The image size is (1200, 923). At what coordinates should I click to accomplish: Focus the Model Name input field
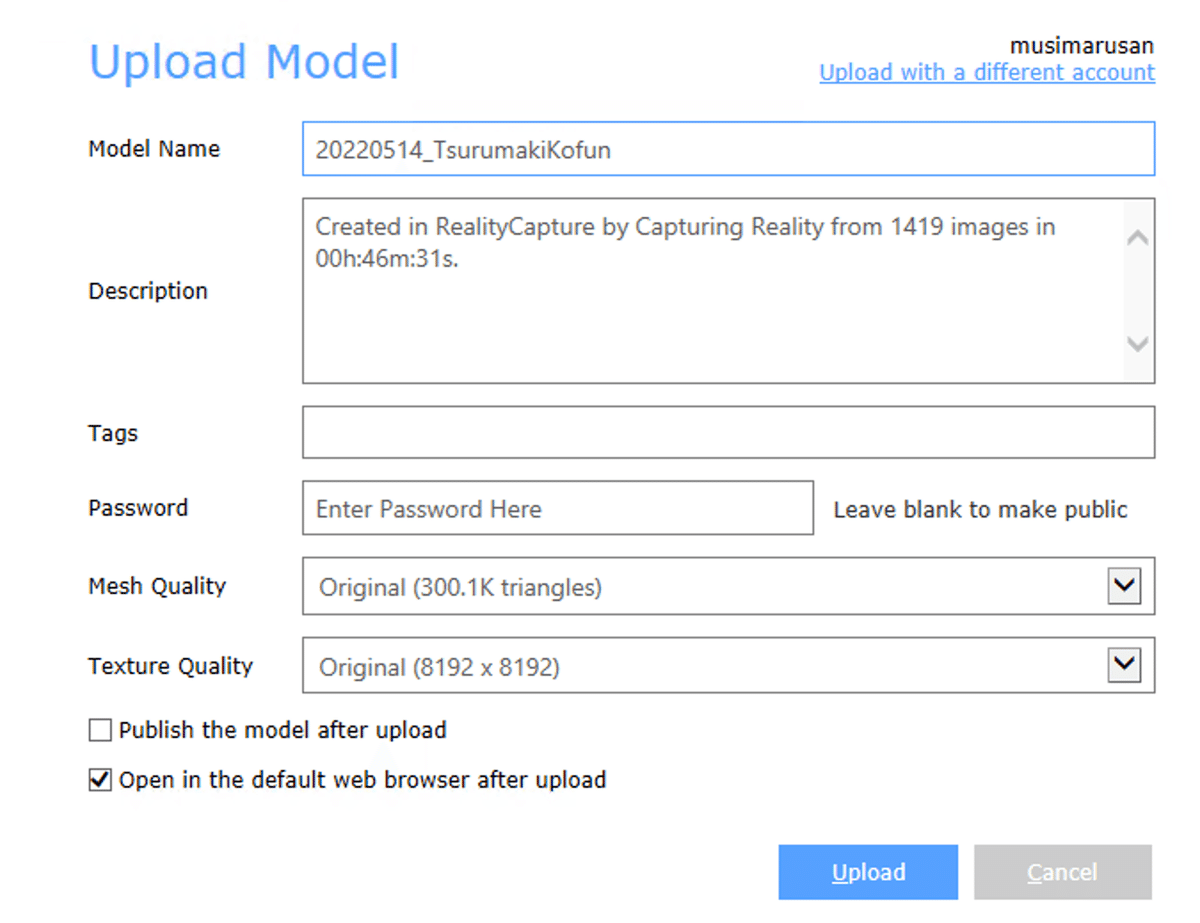tap(728, 149)
